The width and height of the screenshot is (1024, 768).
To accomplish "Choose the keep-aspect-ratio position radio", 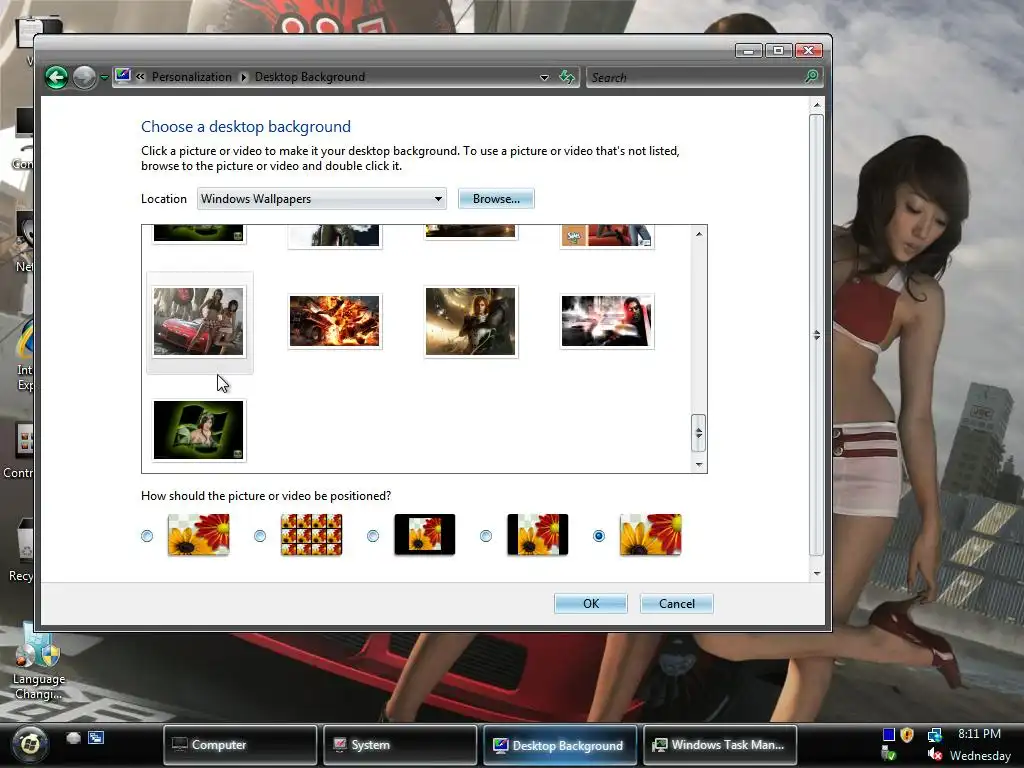I will 486,536.
